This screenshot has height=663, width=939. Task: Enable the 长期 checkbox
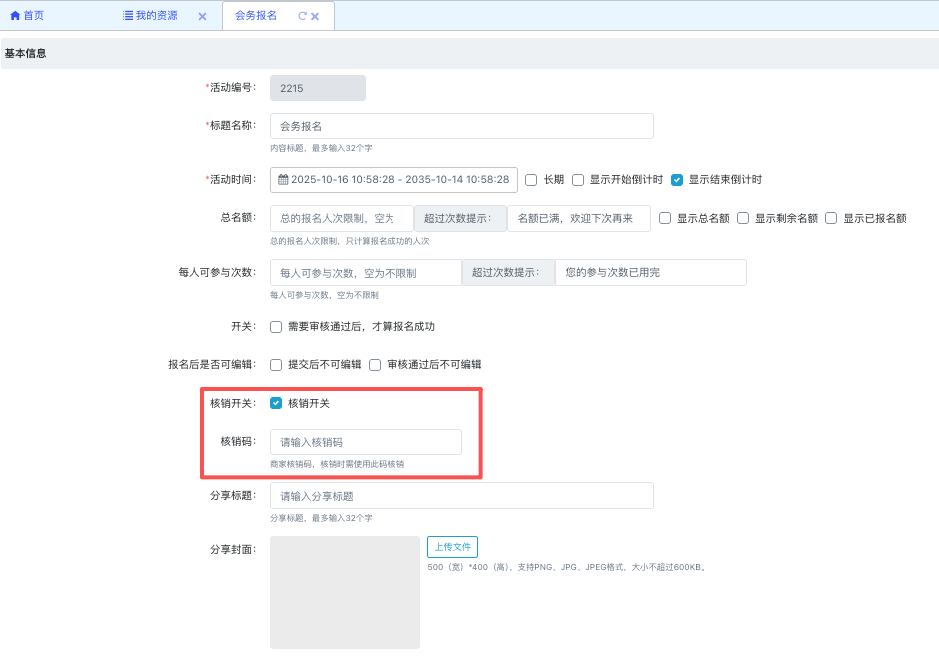point(531,180)
